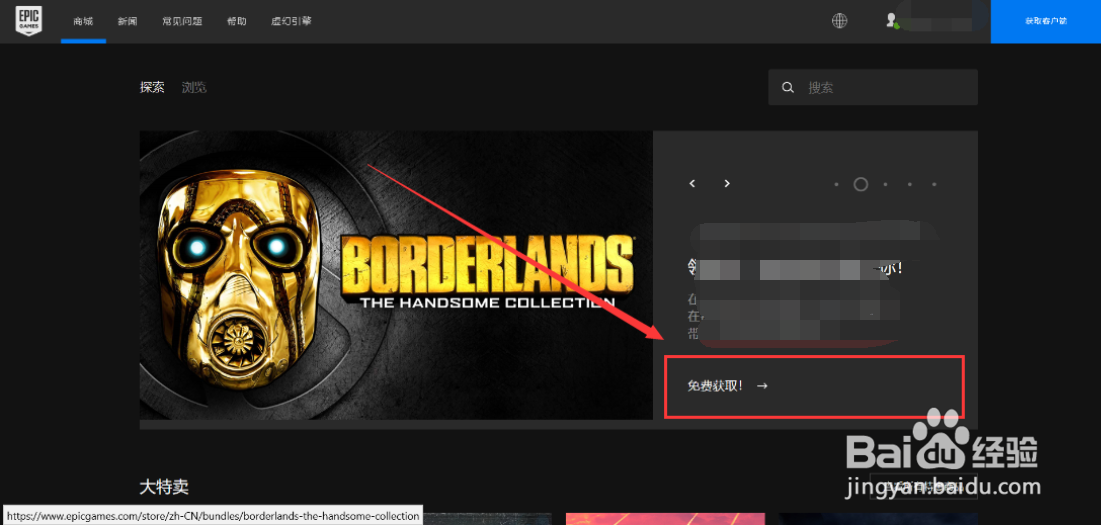Switch to the 浏览 tab
Image resolution: width=1101 pixels, height=525 pixels.
pyautogui.click(x=194, y=88)
